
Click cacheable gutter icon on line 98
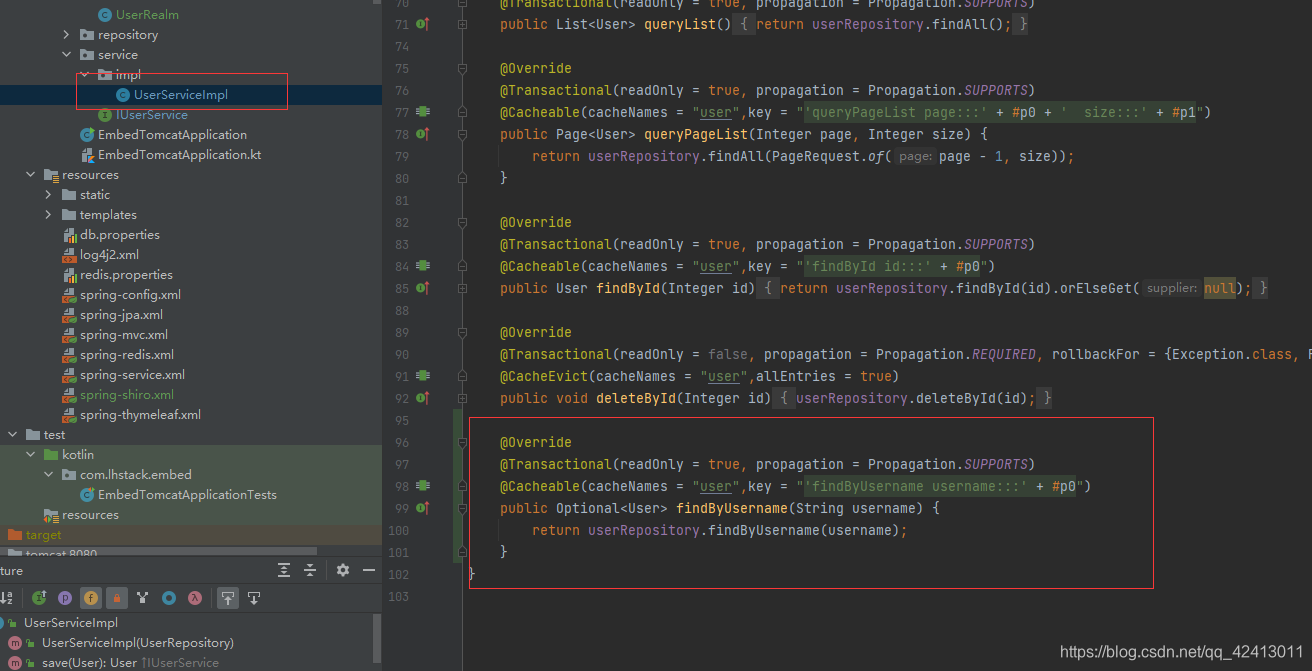(x=423, y=486)
